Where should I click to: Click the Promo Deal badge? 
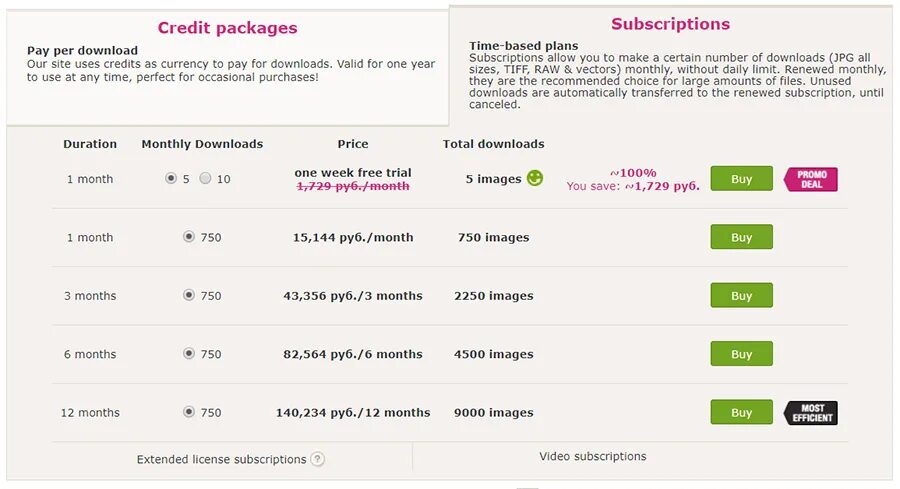[x=810, y=179]
